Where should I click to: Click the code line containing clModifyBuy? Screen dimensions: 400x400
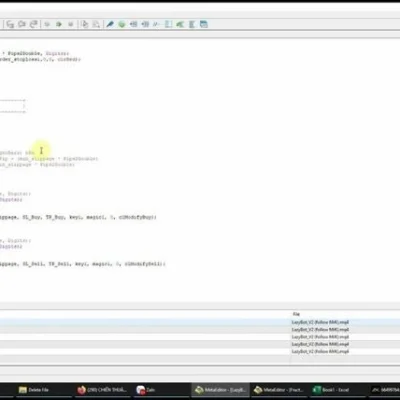[78, 217]
